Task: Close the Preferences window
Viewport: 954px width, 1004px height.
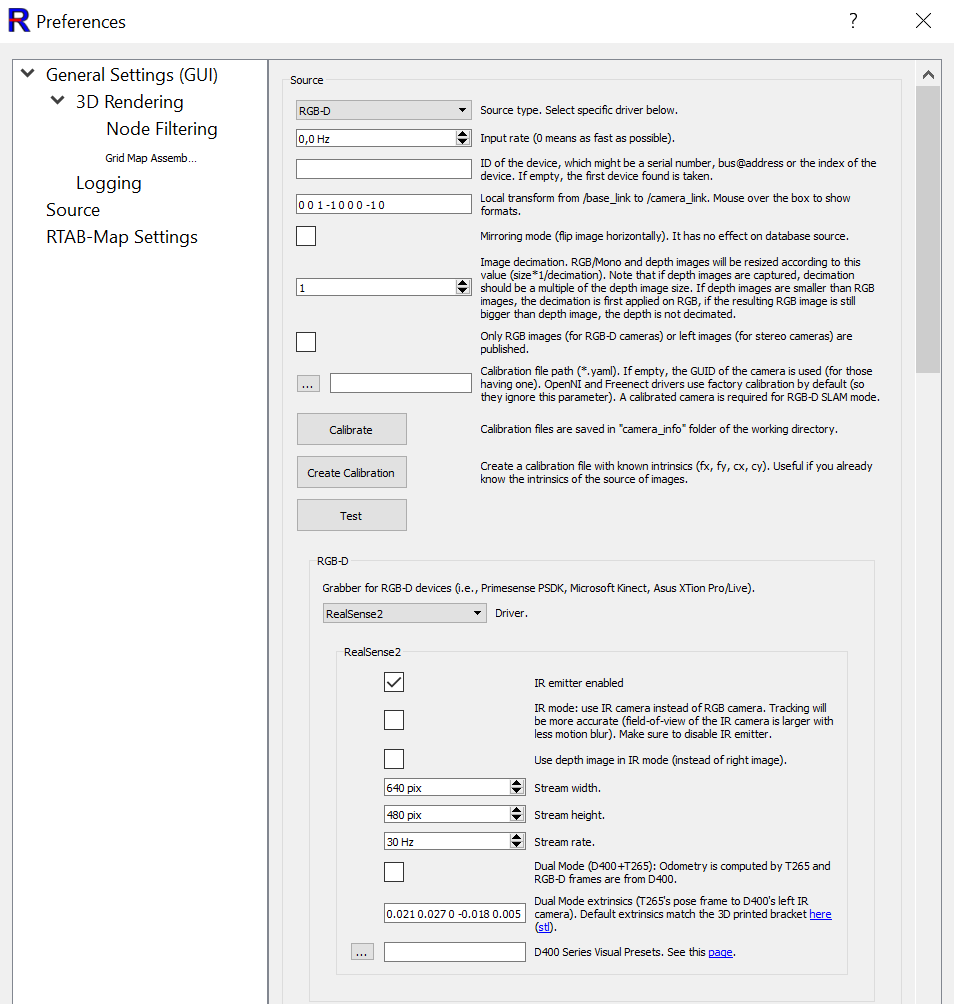Action: click(x=923, y=20)
